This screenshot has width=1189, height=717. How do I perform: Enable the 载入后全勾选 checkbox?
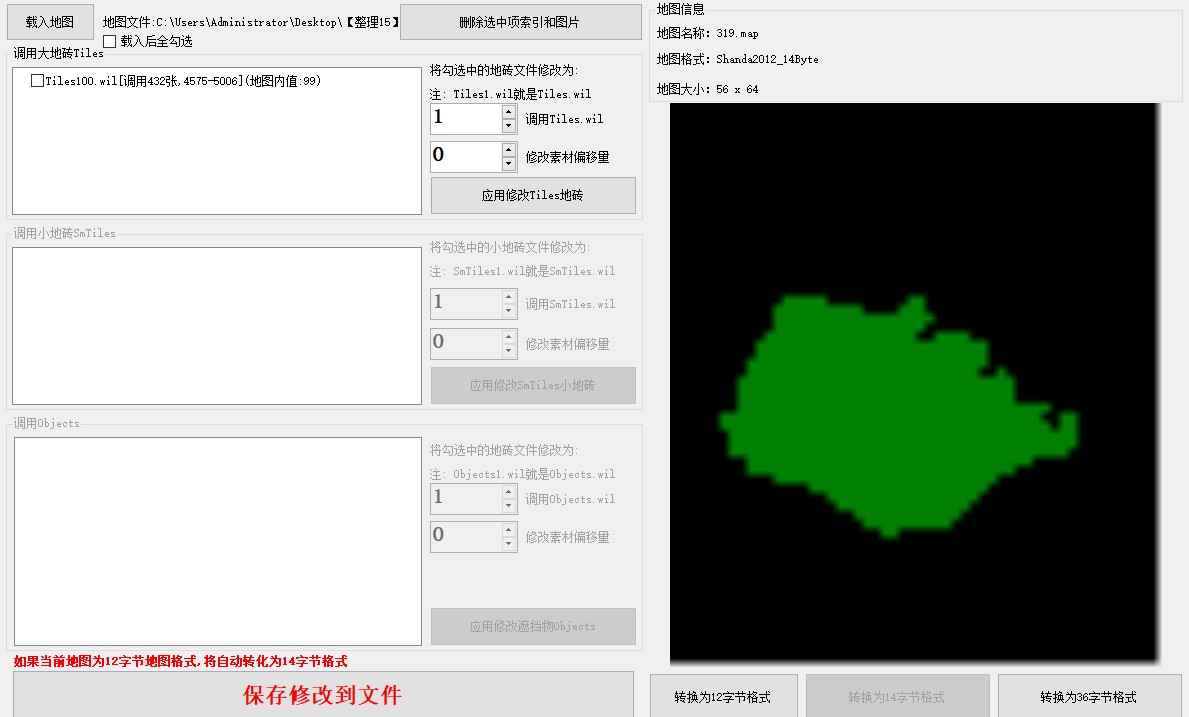(110, 41)
